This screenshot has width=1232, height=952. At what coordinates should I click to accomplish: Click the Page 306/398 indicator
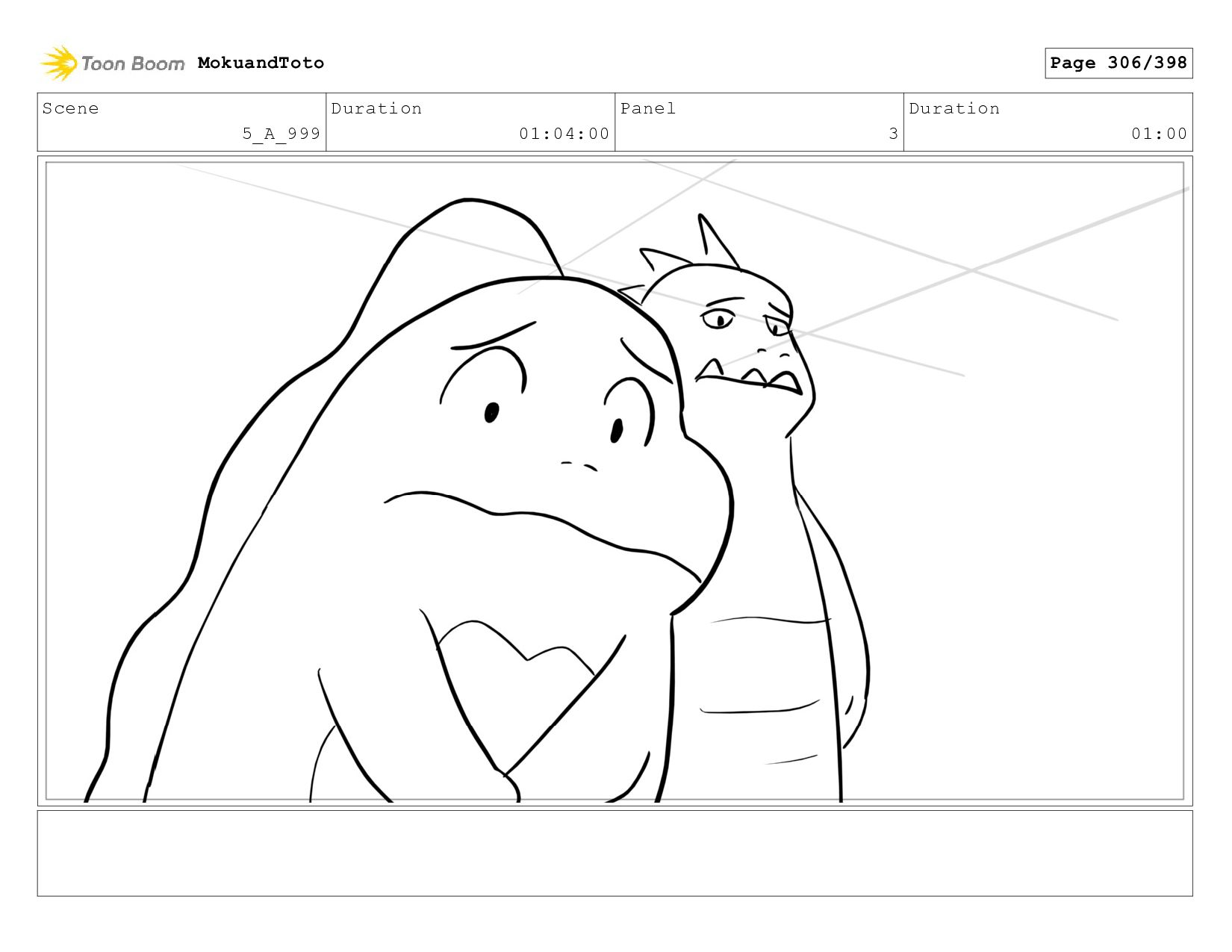(1119, 63)
